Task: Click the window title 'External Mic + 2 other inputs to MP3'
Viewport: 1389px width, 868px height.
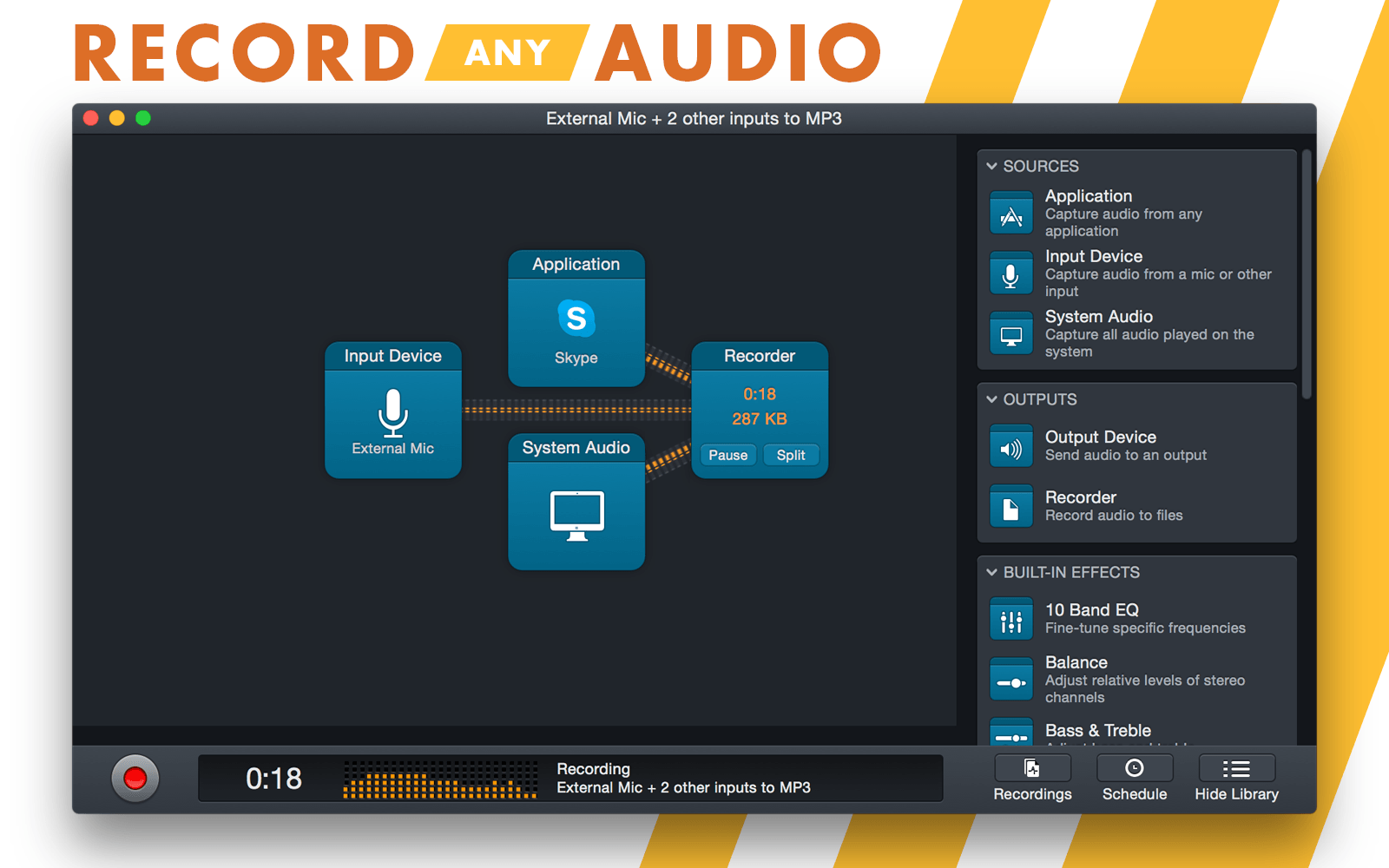Action: tap(694, 119)
